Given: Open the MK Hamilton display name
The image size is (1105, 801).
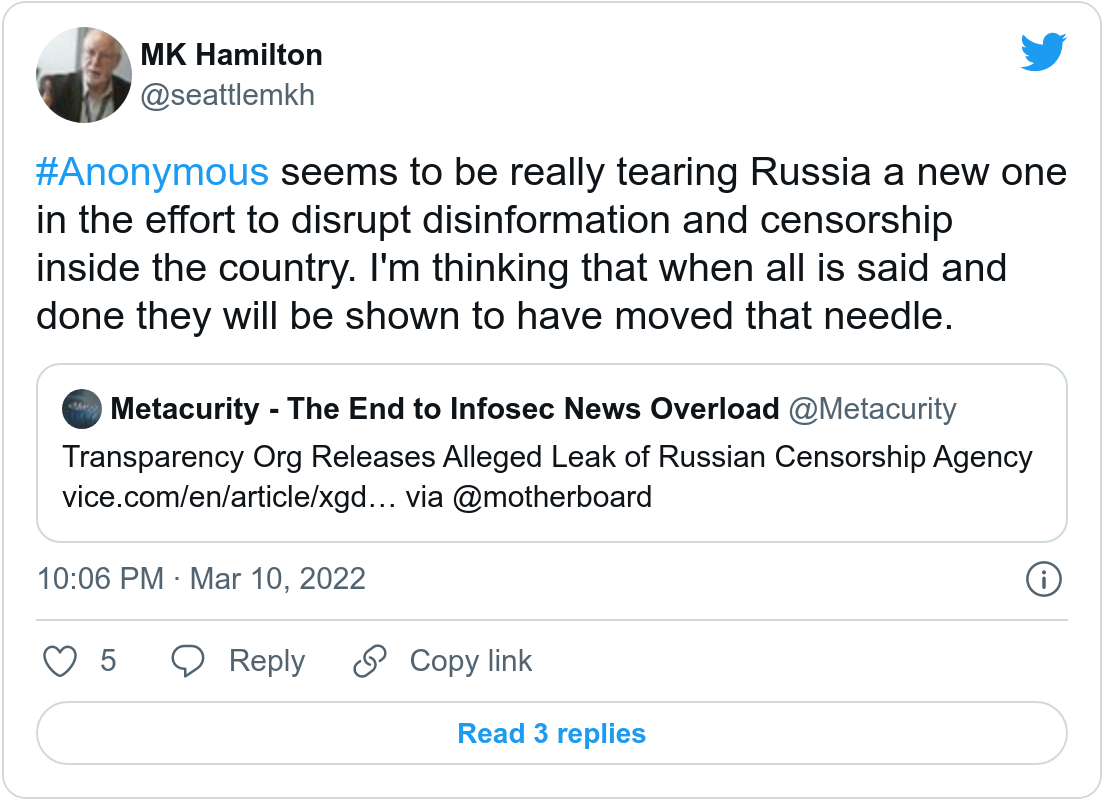Looking at the screenshot, I should pyautogui.click(x=231, y=54).
